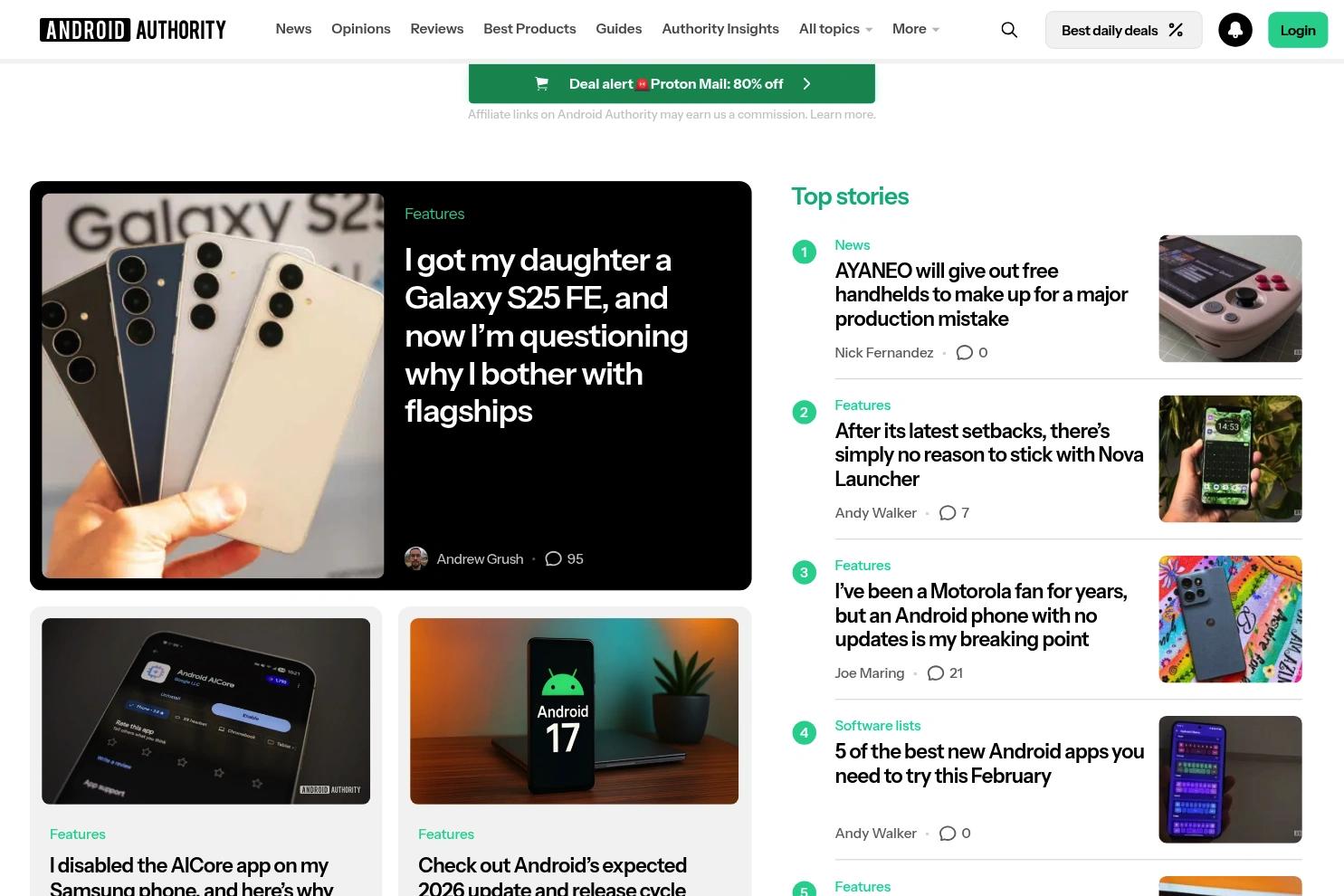Open the Guides menu item
This screenshot has height=896, width=1344.
tap(619, 29)
